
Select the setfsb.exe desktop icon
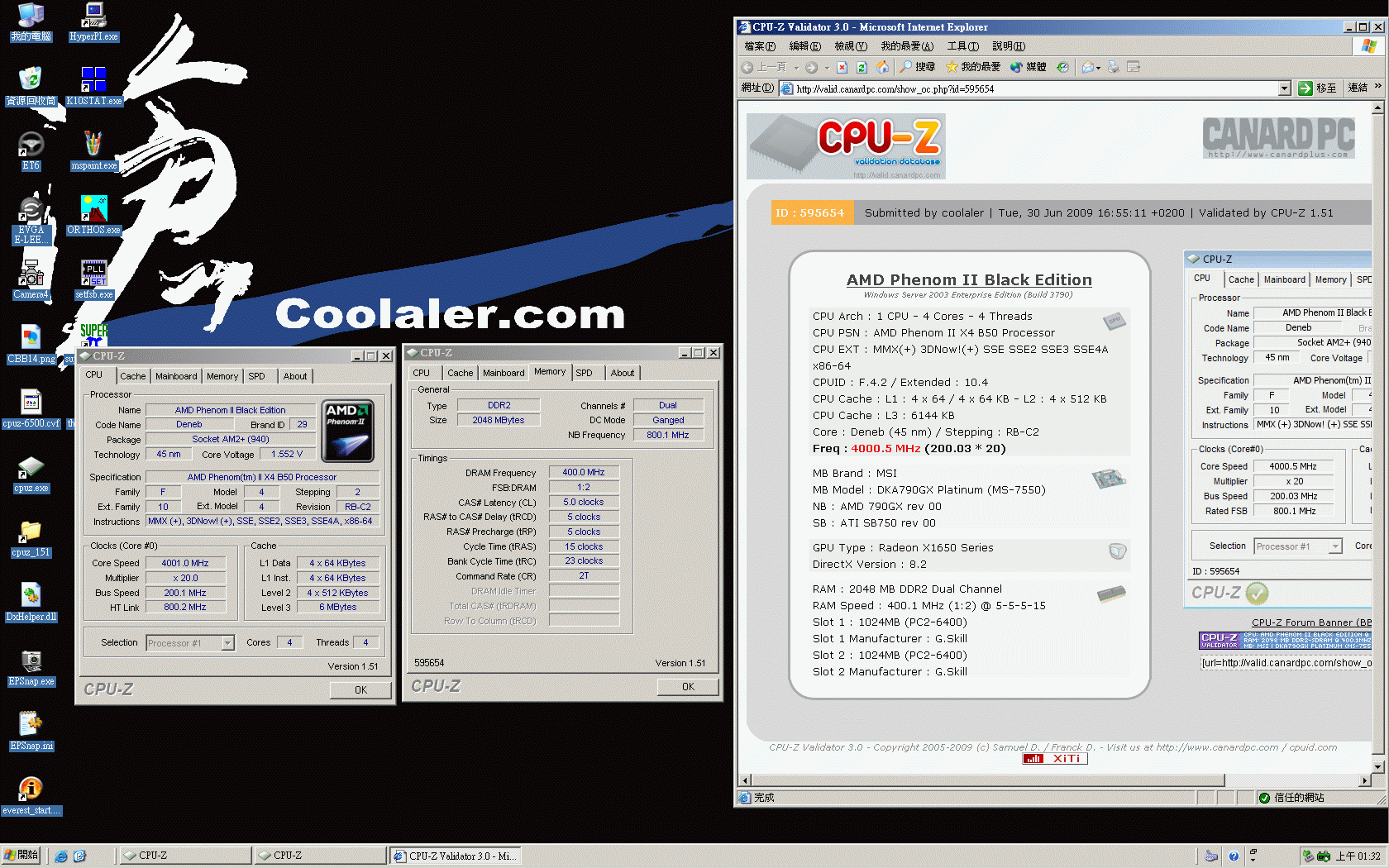coord(93,279)
